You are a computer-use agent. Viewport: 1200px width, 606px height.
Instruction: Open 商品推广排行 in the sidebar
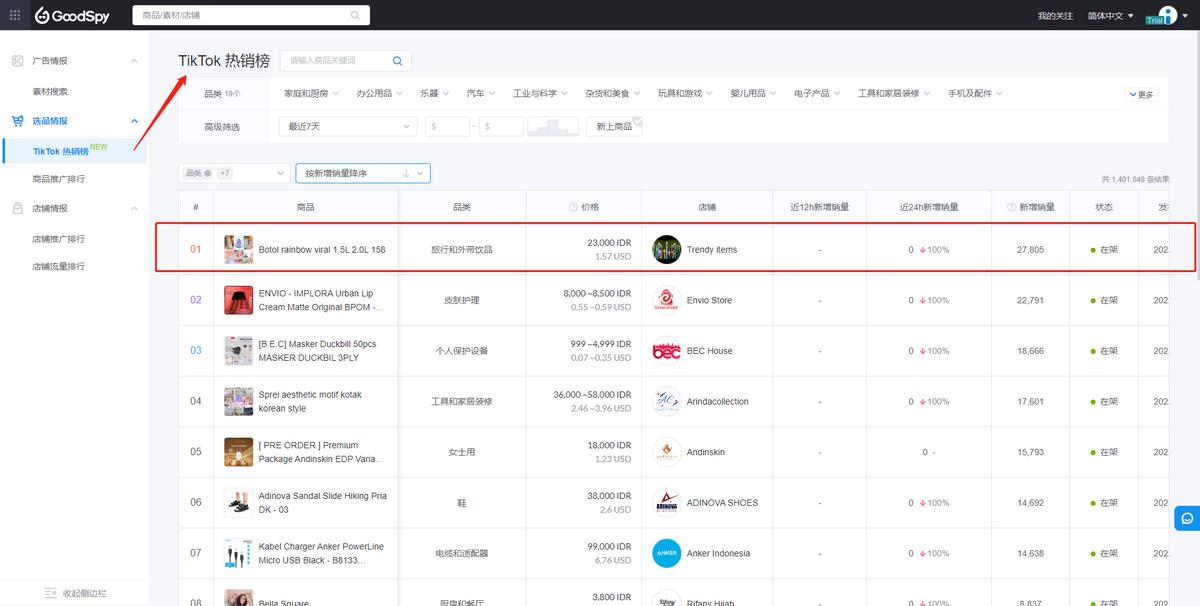click(58, 179)
